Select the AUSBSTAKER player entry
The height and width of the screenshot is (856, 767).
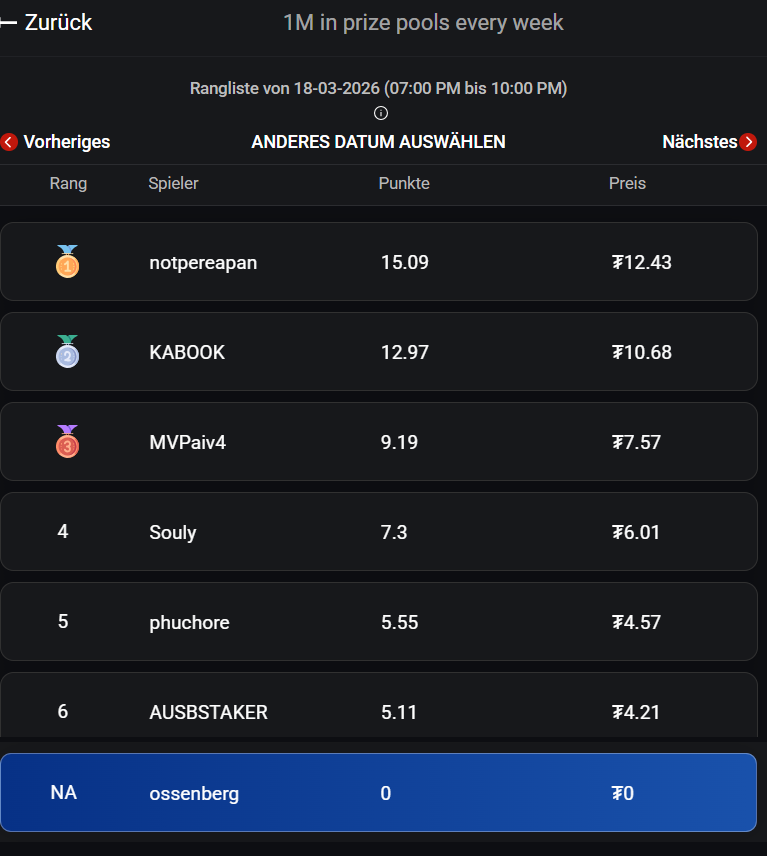point(379,705)
